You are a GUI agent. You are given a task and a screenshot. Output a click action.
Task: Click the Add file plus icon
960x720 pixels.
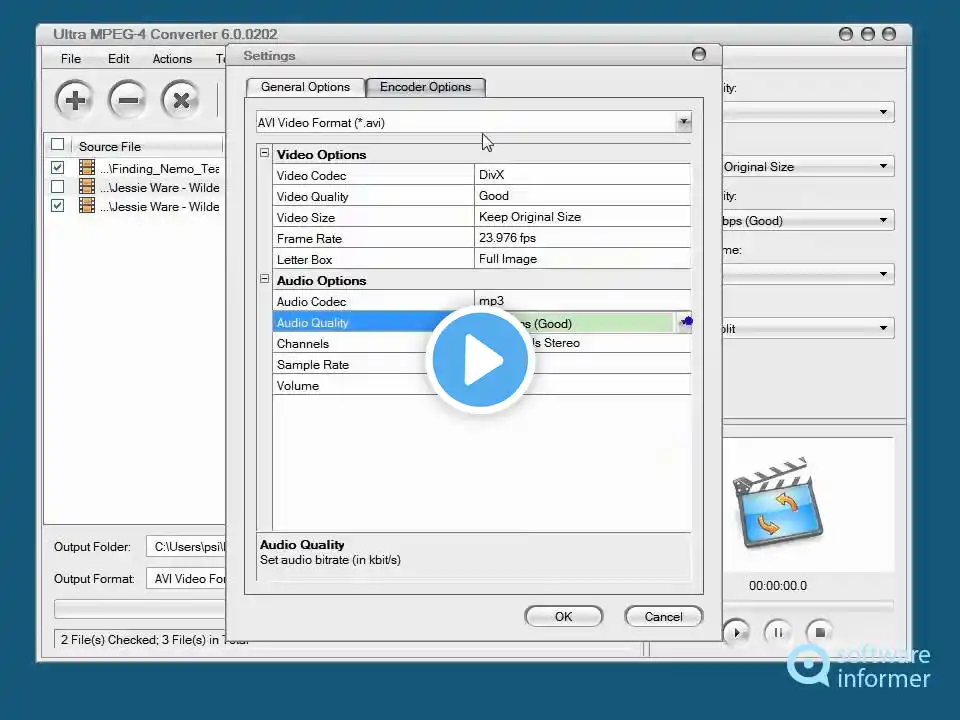pos(74,100)
